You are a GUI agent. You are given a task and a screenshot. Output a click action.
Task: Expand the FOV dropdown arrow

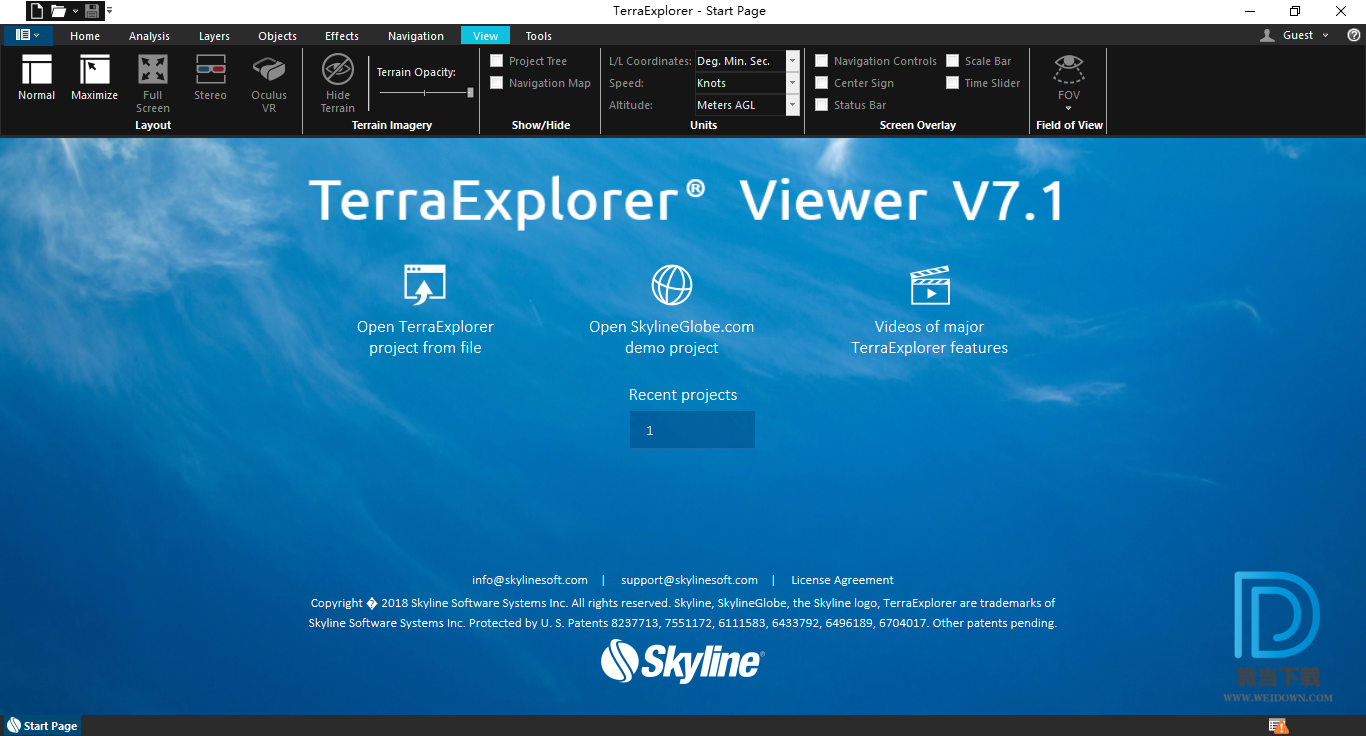click(1069, 108)
